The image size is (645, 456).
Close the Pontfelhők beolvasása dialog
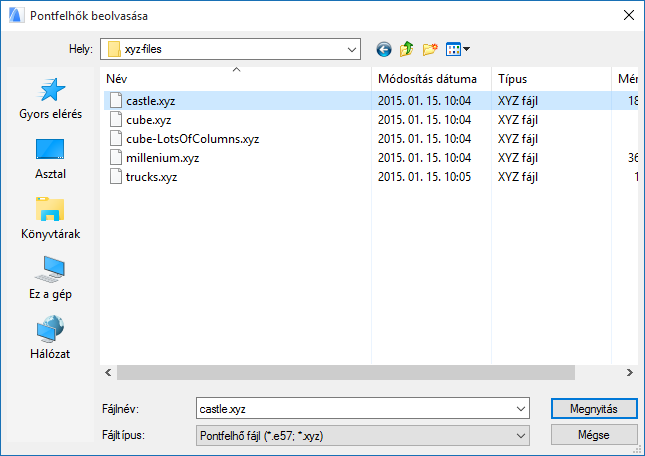[629, 16]
